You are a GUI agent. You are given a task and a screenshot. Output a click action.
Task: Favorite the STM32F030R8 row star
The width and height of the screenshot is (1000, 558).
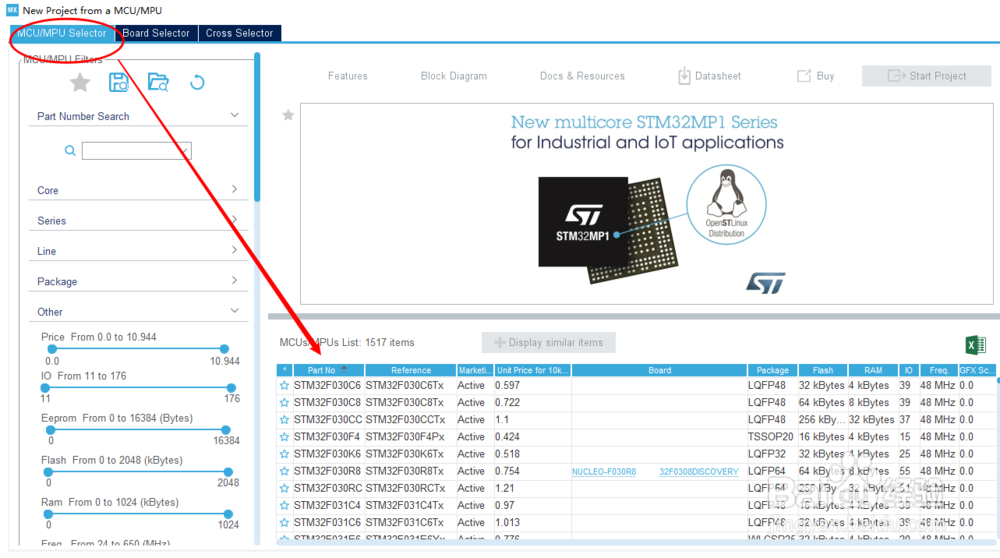[284, 471]
